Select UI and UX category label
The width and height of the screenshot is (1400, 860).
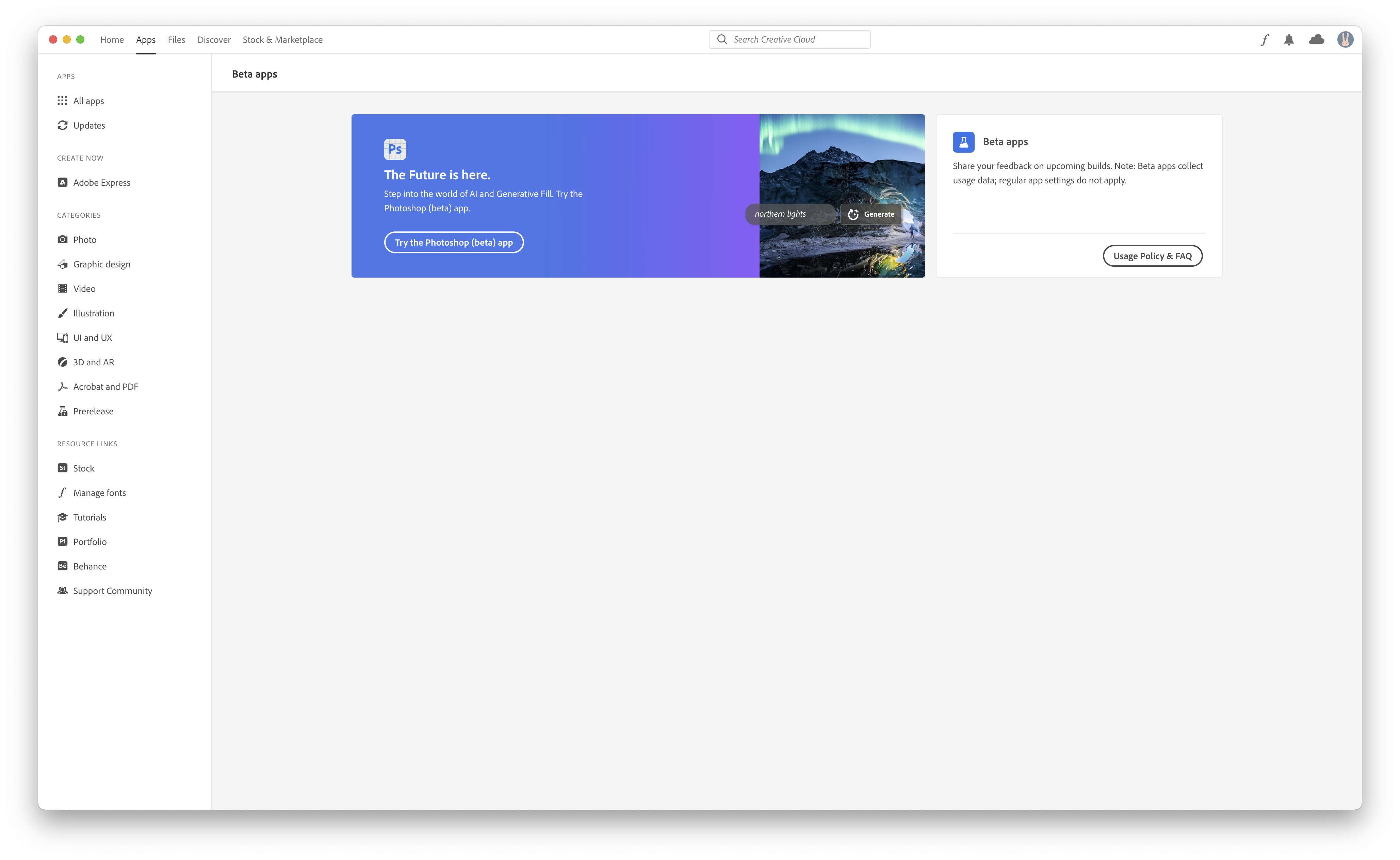click(93, 338)
